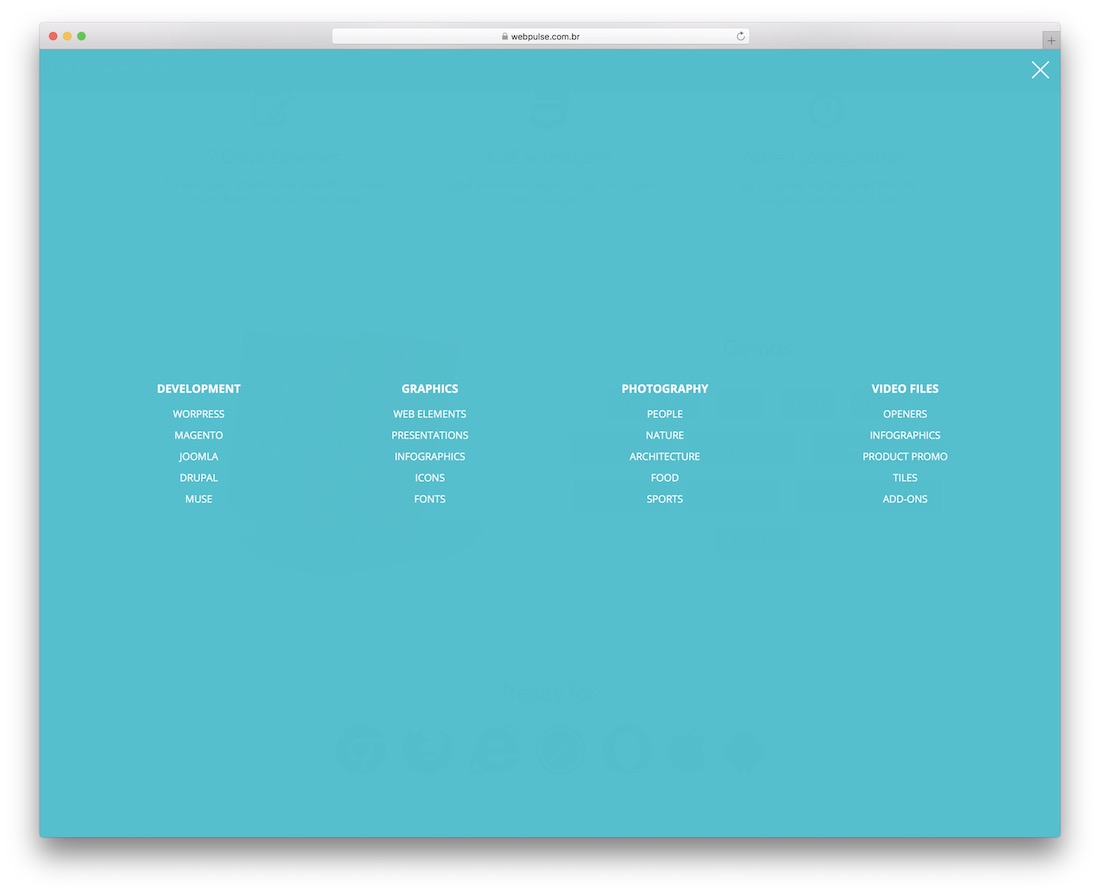This screenshot has width=1100, height=894.
Task: Go to the Worpress link
Action: (199, 414)
